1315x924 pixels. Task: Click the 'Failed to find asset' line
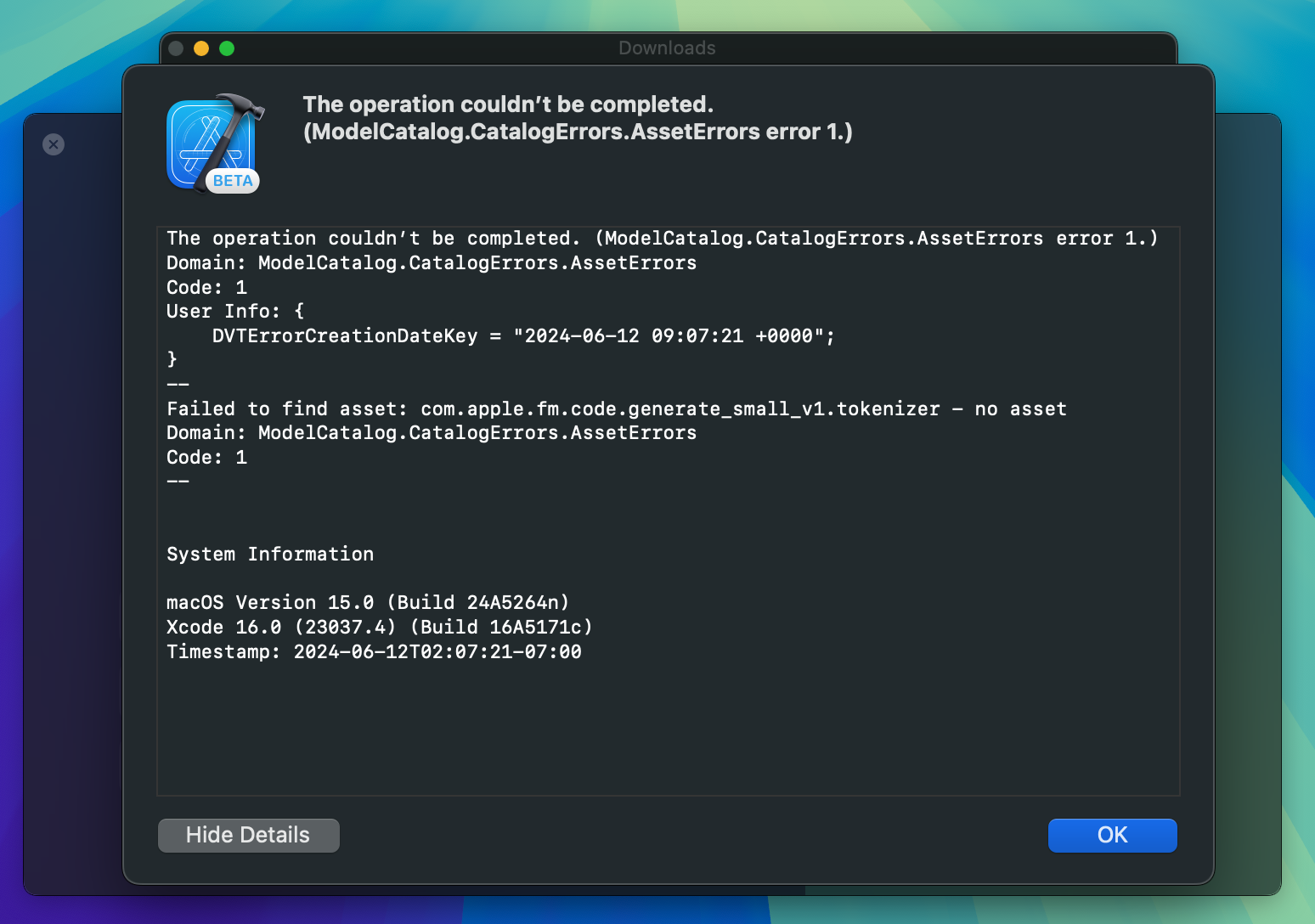click(617, 409)
